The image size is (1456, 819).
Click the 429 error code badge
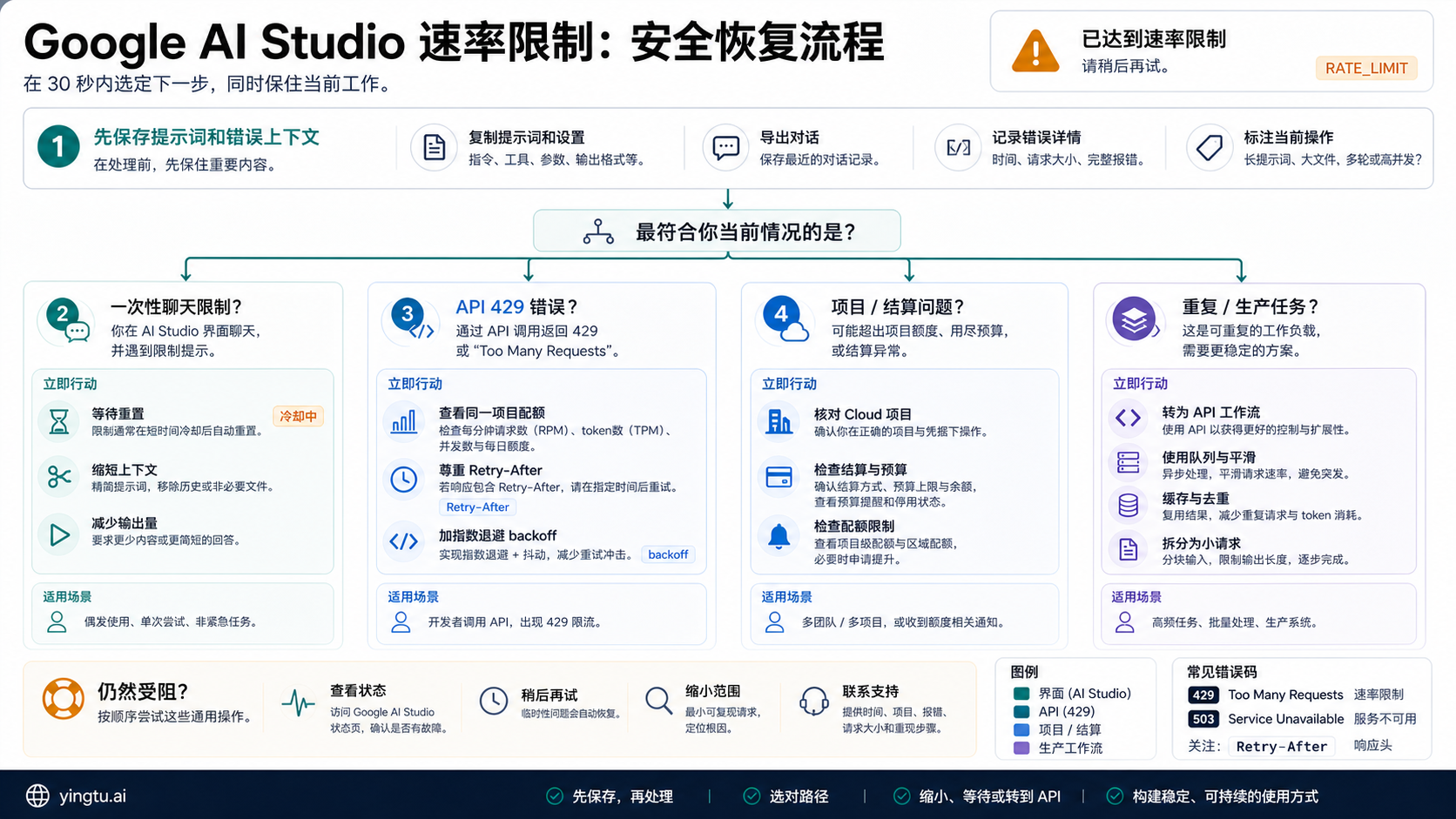(1203, 695)
